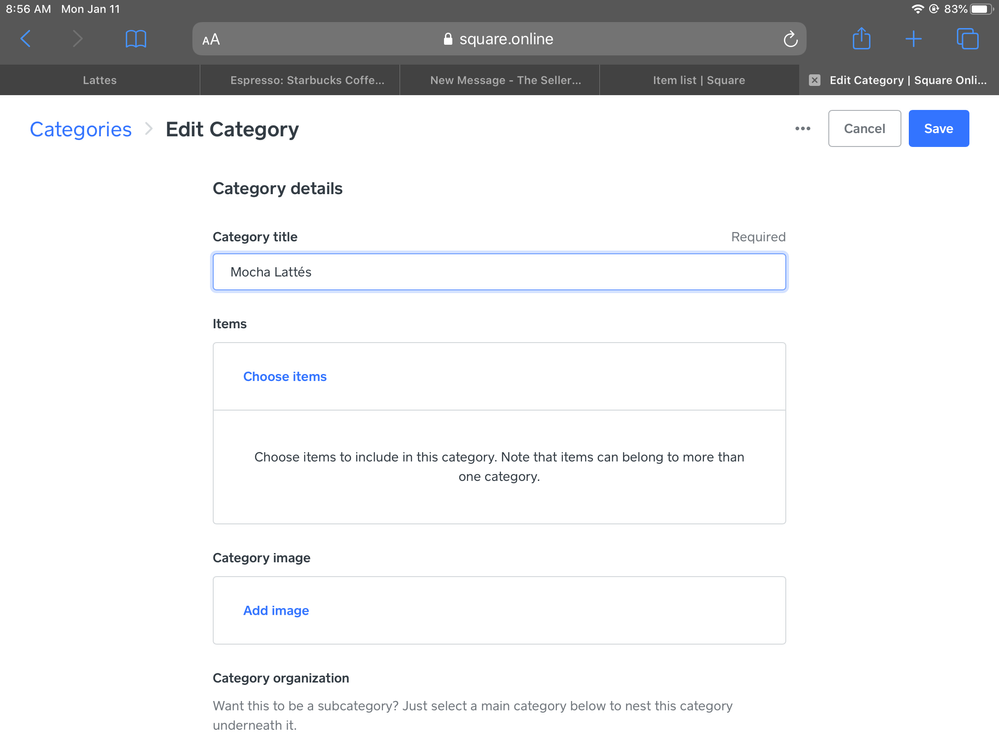Tap the AA reader text-size control
The image size is (999, 749).
point(211,40)
